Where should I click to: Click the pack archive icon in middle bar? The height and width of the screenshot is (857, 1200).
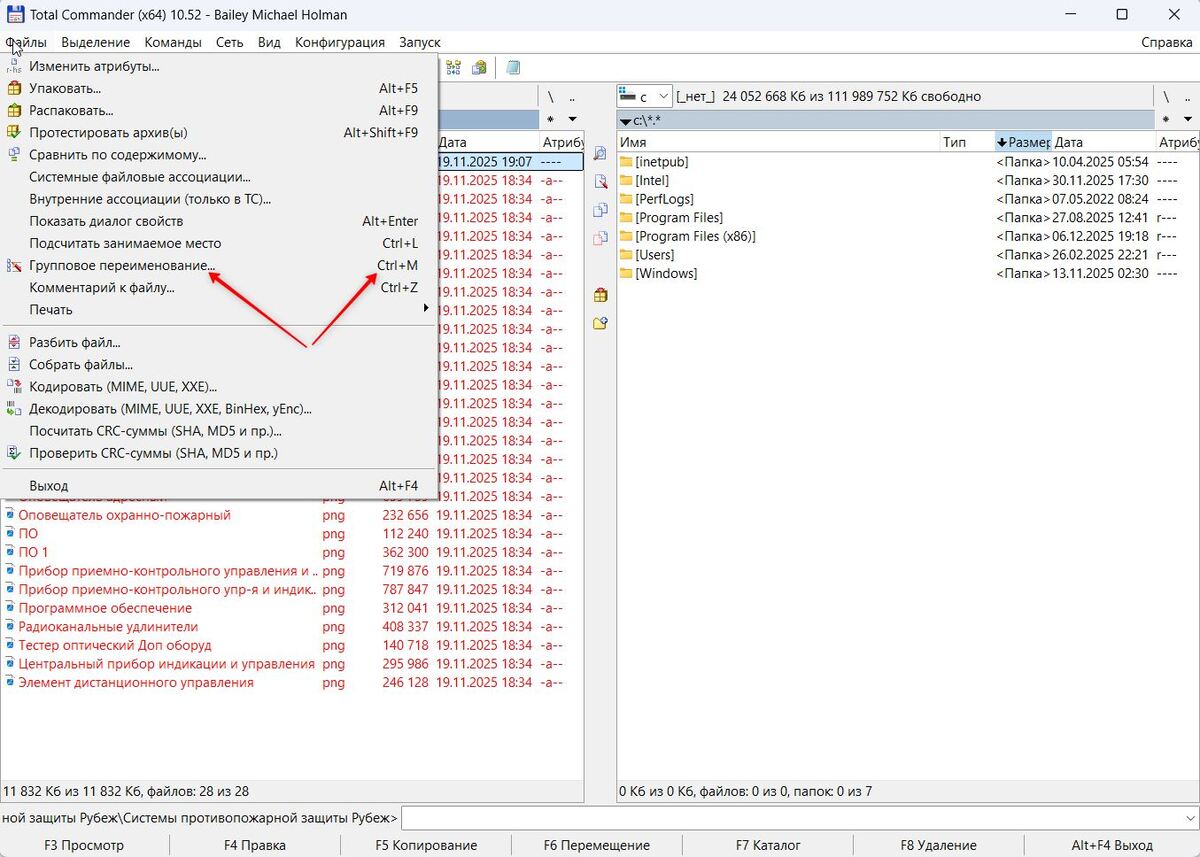point(600,295)
